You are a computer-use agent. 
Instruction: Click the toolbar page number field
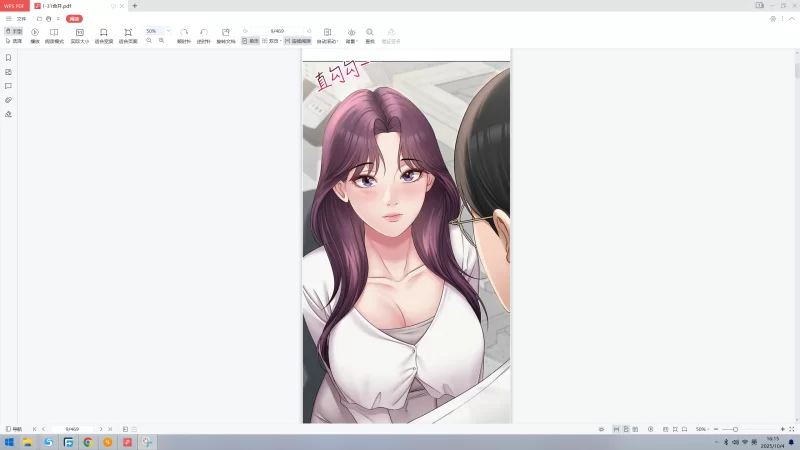click(x=277, y=31)
